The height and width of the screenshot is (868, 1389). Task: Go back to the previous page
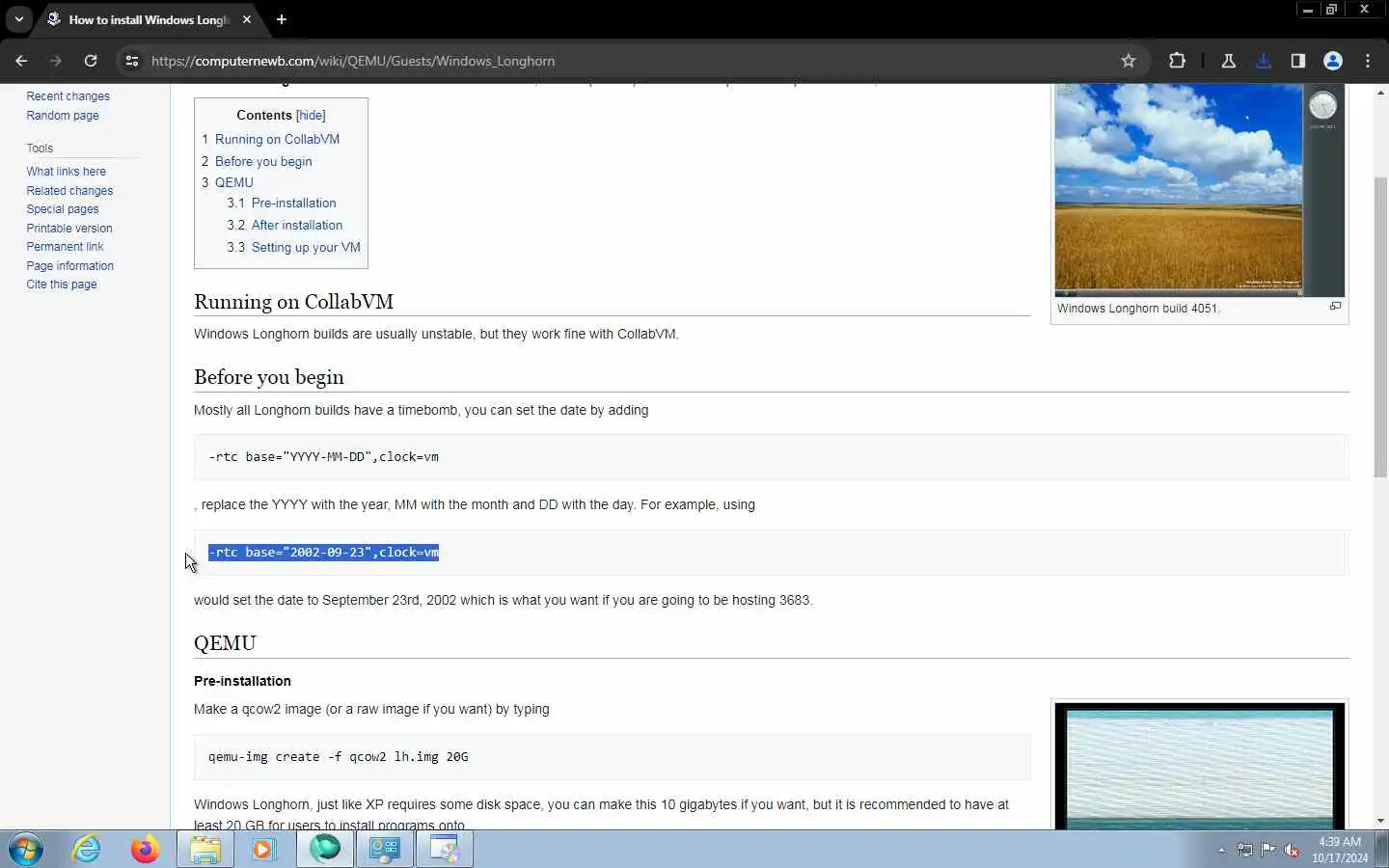click(21, 61)
